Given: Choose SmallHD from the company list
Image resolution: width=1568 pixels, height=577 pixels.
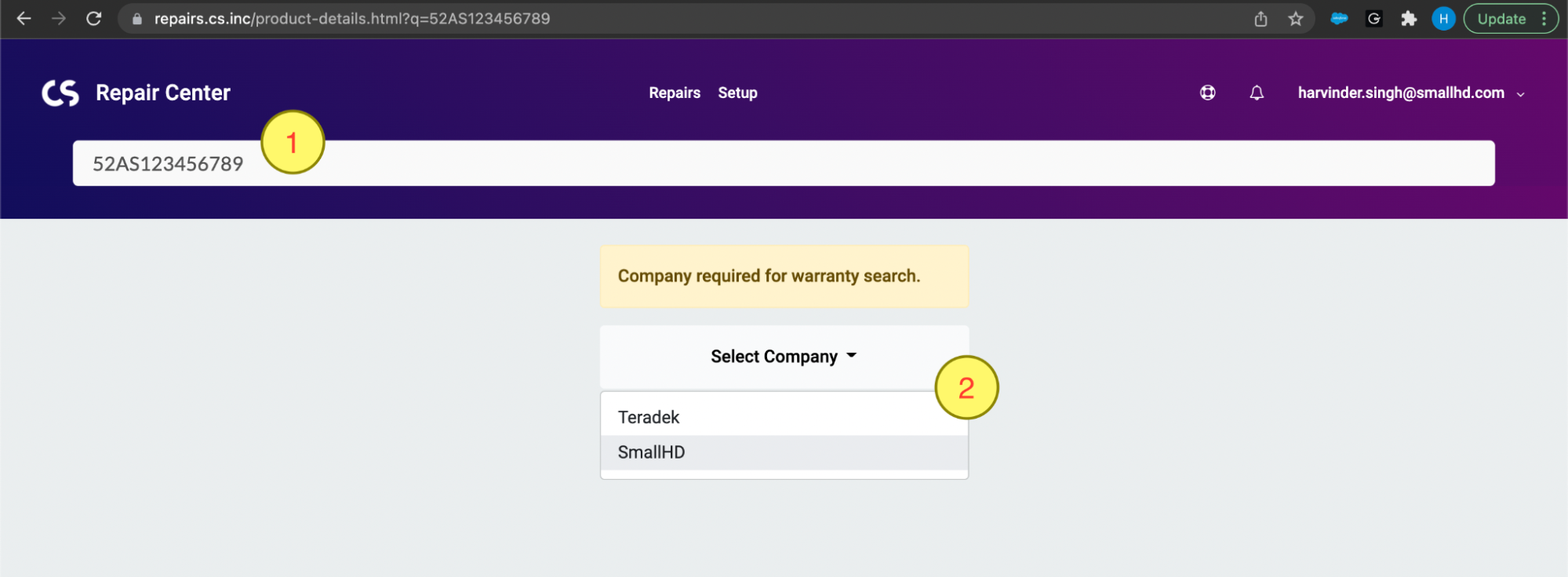Looking at the screenshot, I should [651, 452].
